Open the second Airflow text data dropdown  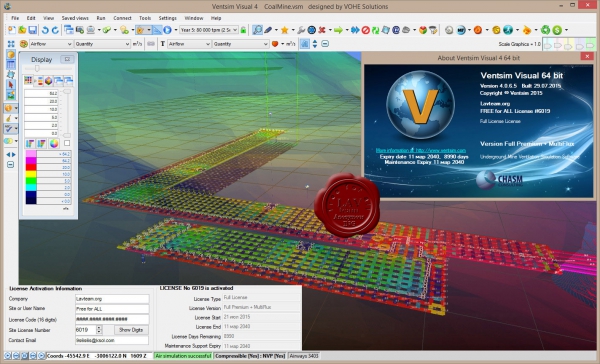tap(189, 44)
